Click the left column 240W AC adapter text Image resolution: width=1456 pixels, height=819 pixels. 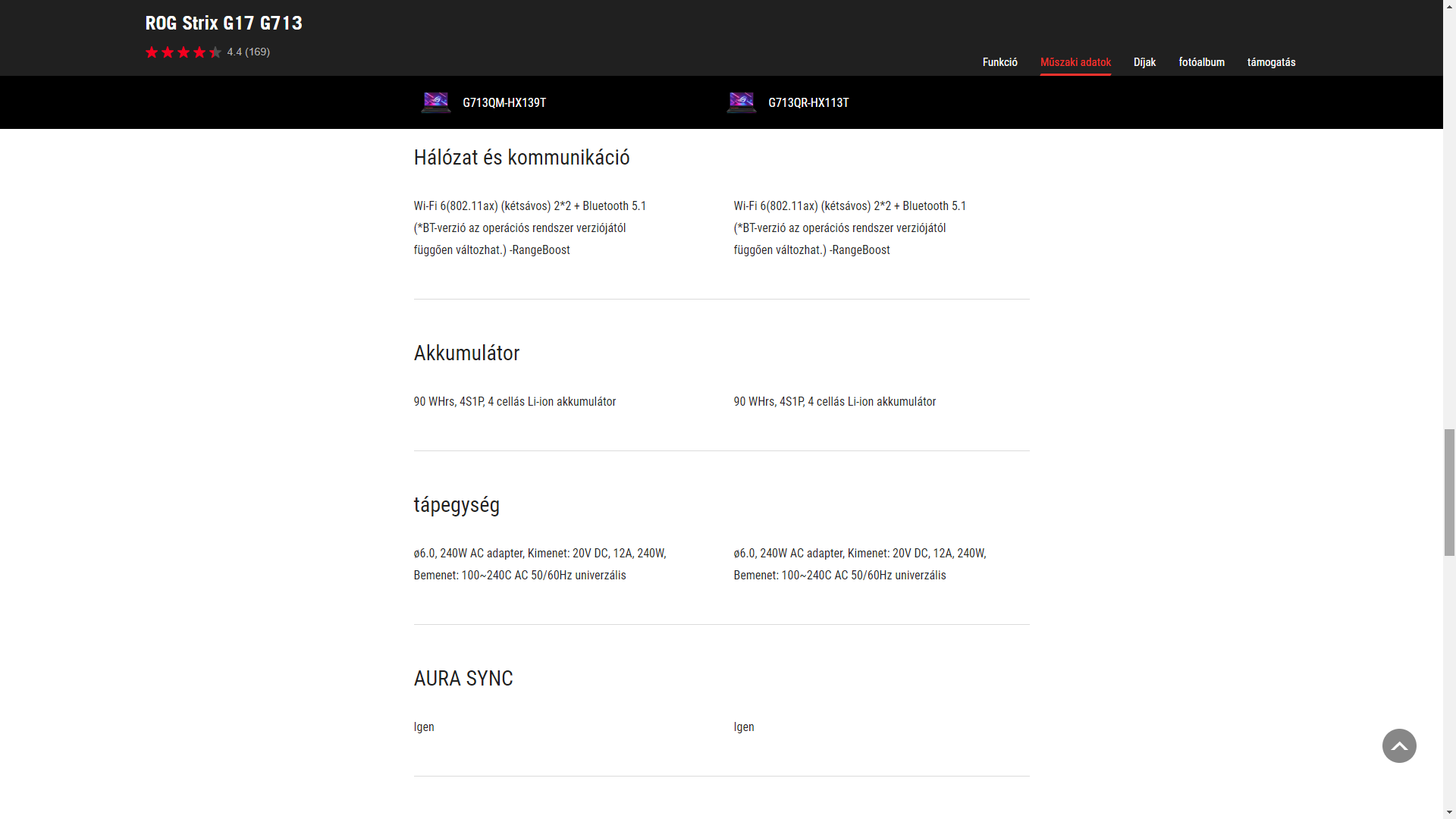tap(540, 564)
